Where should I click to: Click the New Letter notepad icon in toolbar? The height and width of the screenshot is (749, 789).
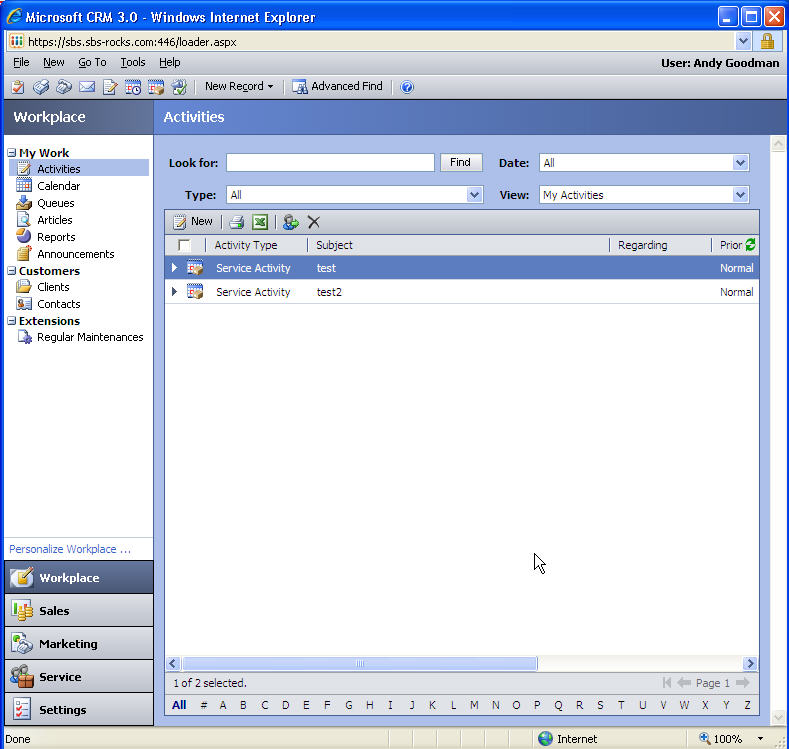pos(110,87)
